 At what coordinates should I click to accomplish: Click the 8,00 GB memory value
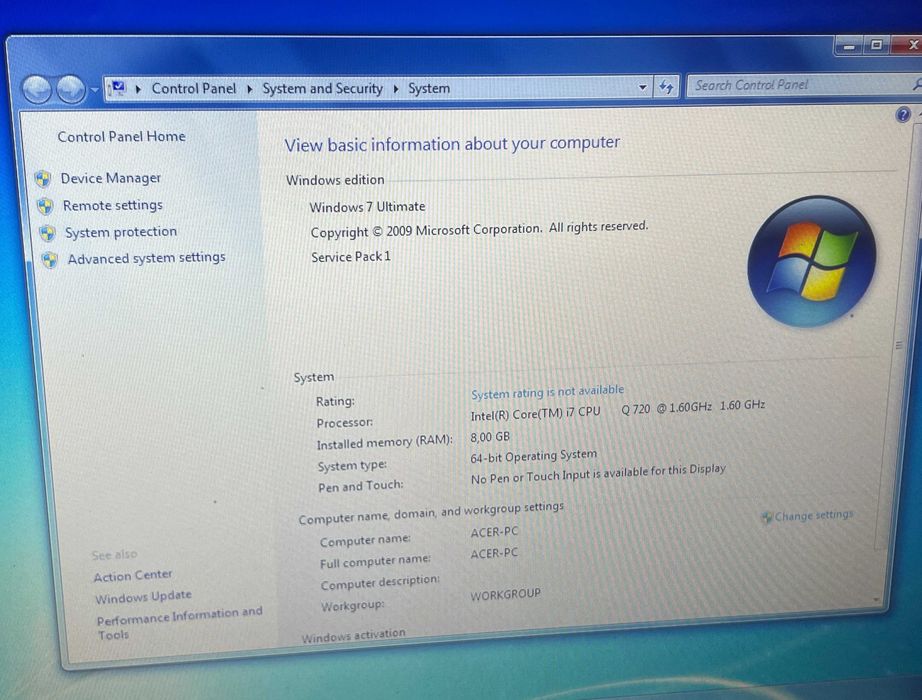pyautogui.click(x=490, y=437)
